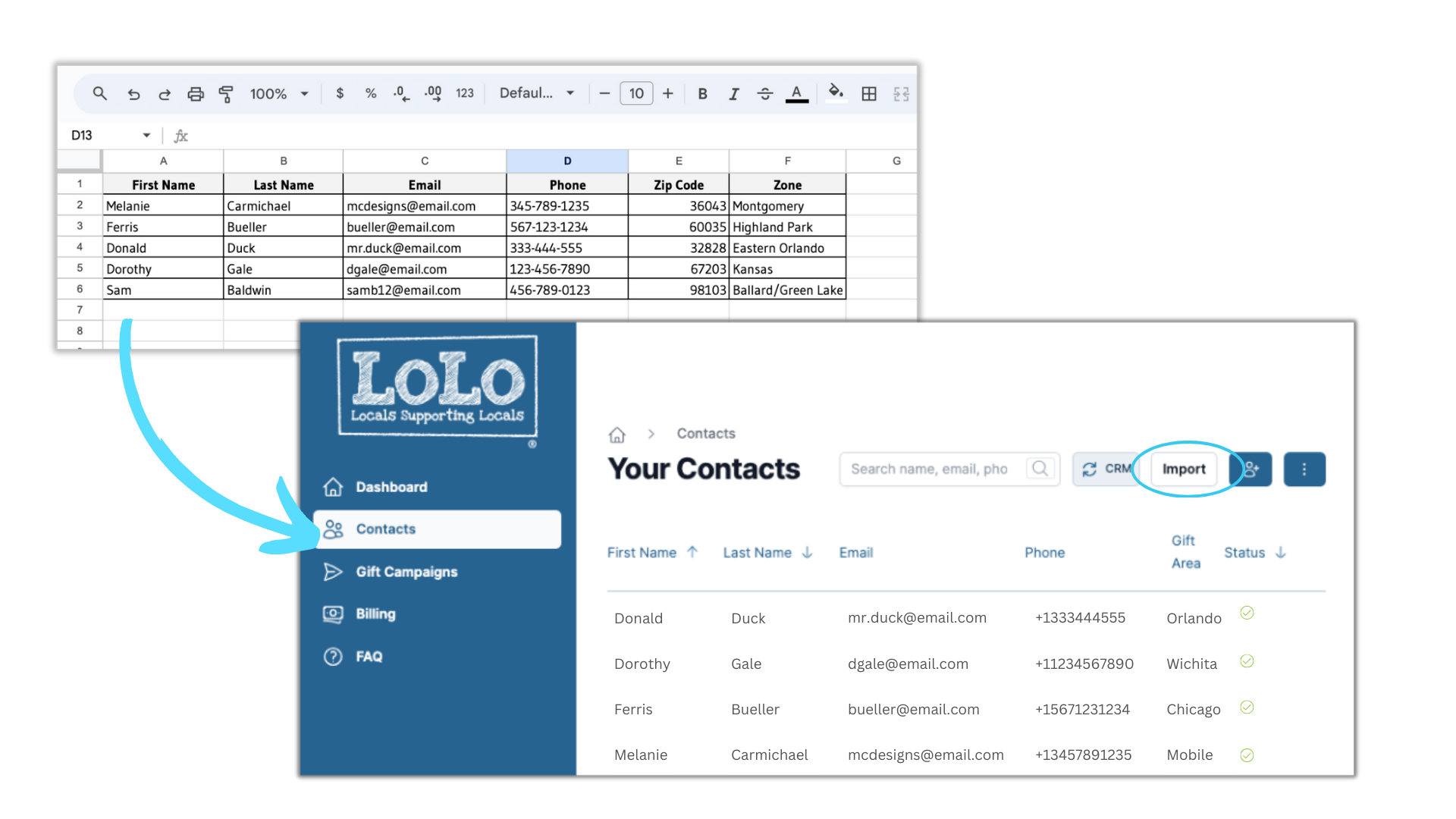The height and width of the screenshot is (819, 1456).
Task: Open the cell name box dropdown
Action: click(x=146, y=136)
